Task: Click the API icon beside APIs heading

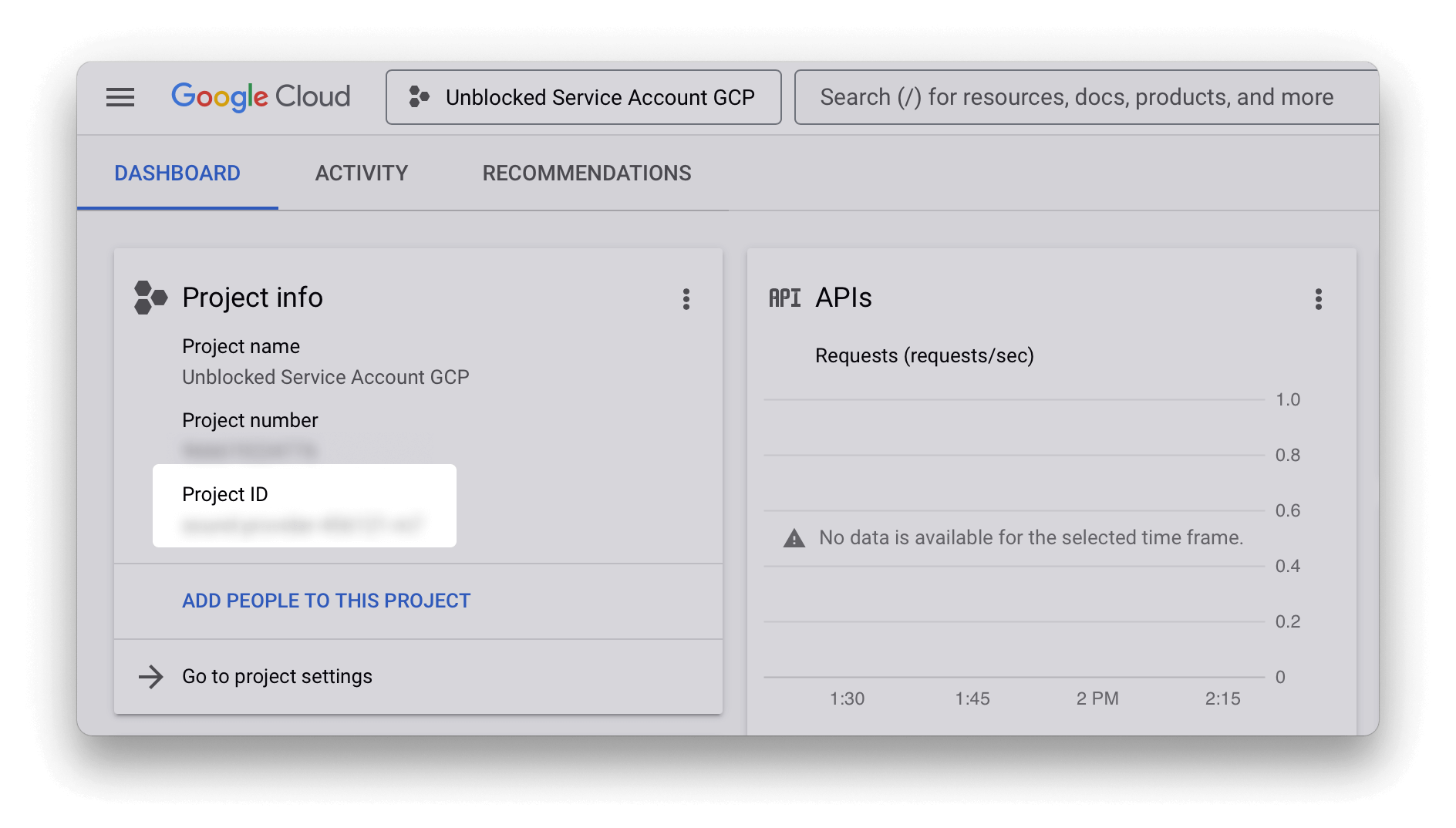Action: click(x=785, y=298)
